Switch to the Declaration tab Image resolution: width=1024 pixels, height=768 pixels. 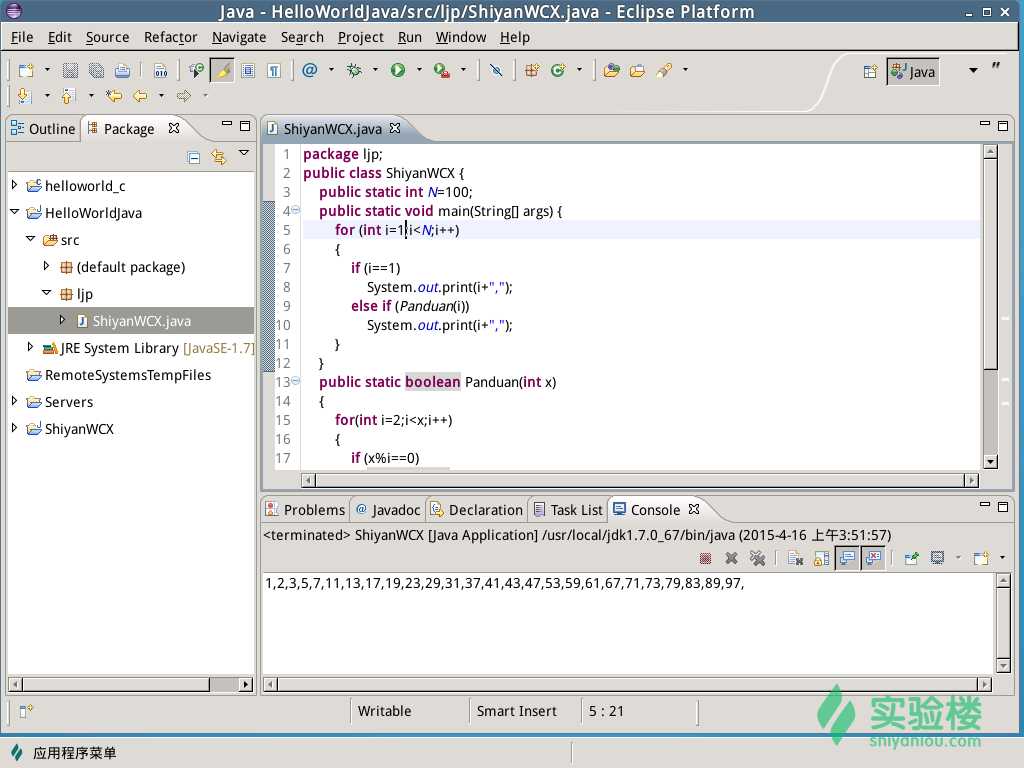coord(477,510)
